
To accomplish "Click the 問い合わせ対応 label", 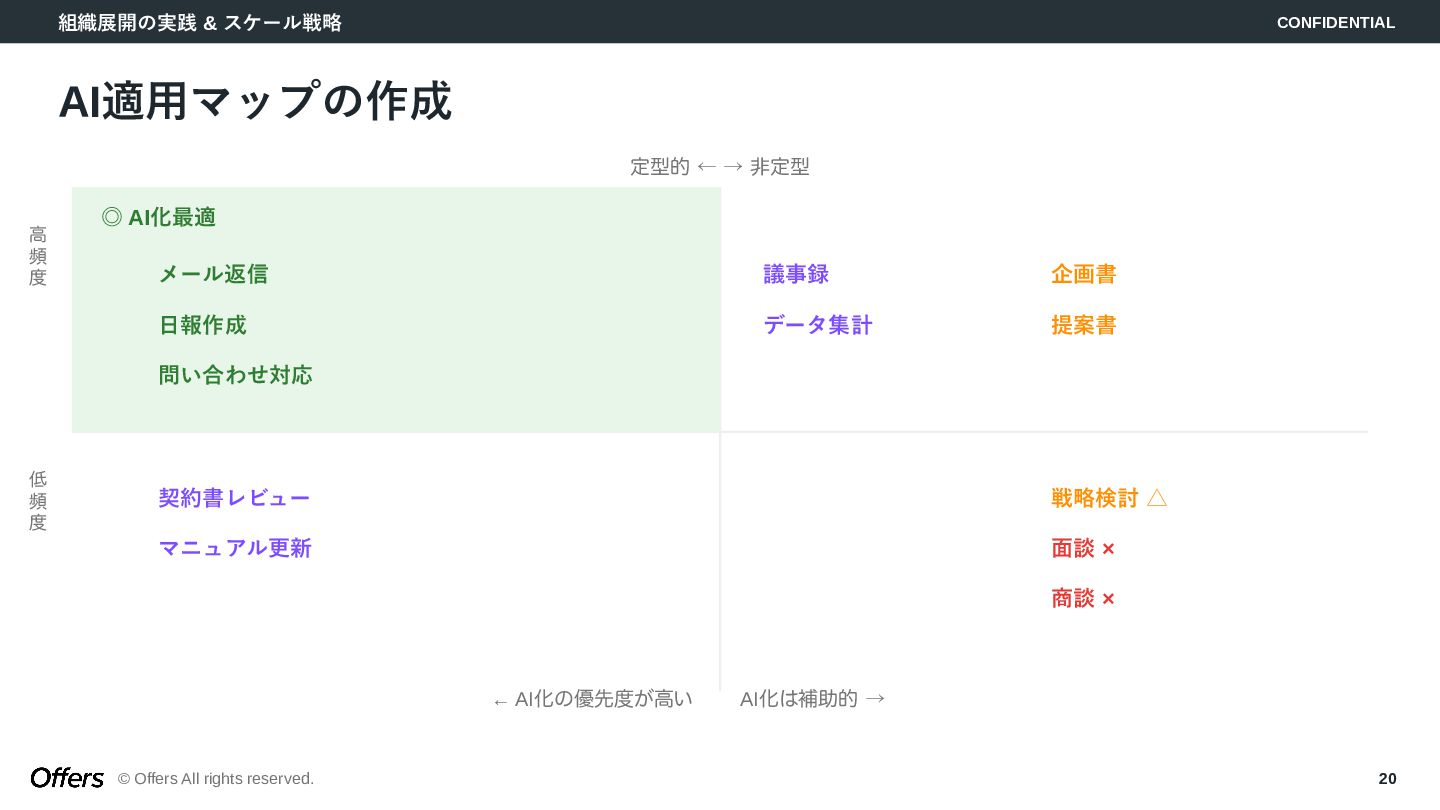I will (235, 375).
